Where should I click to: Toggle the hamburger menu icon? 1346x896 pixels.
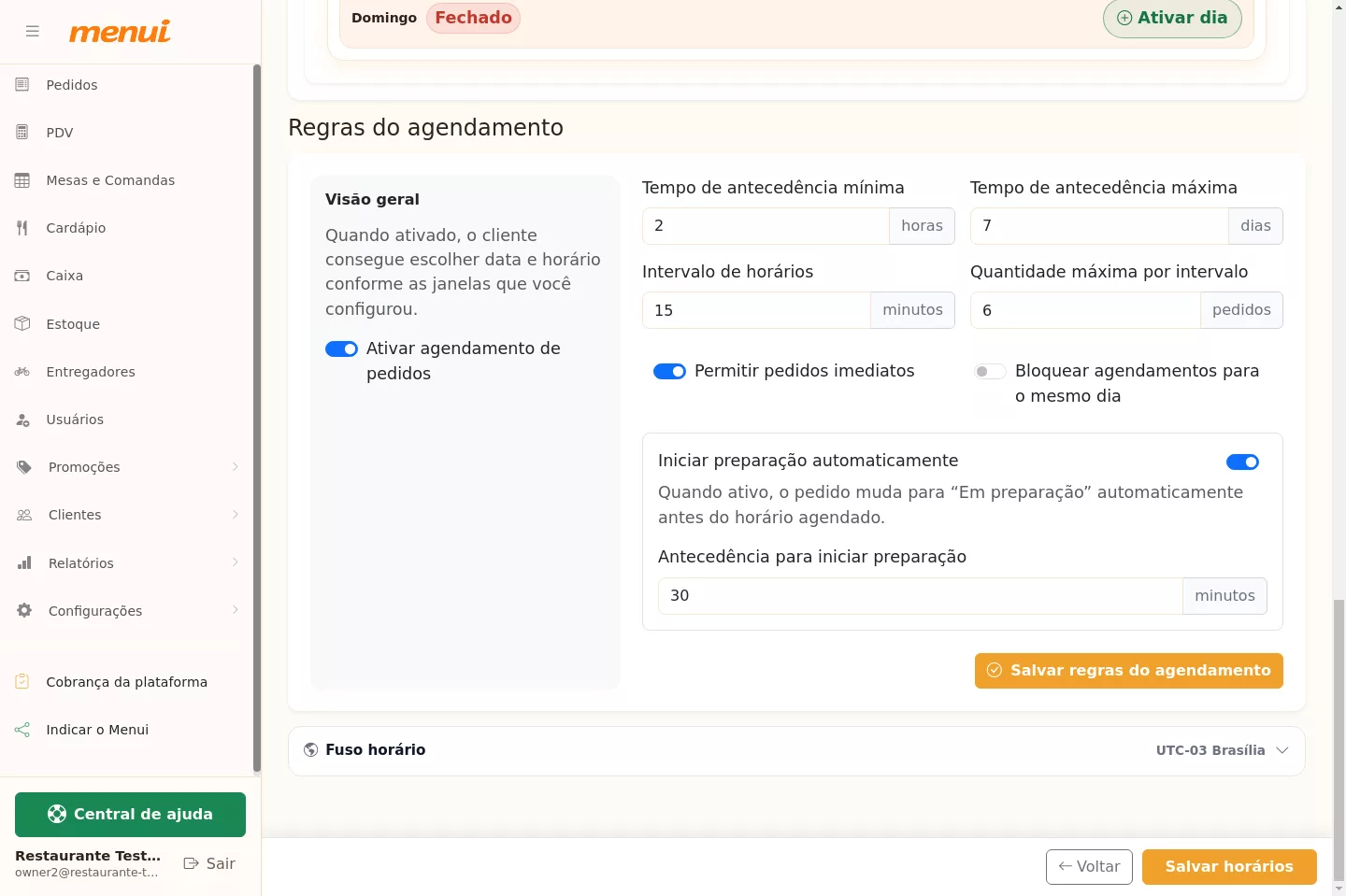33,31
